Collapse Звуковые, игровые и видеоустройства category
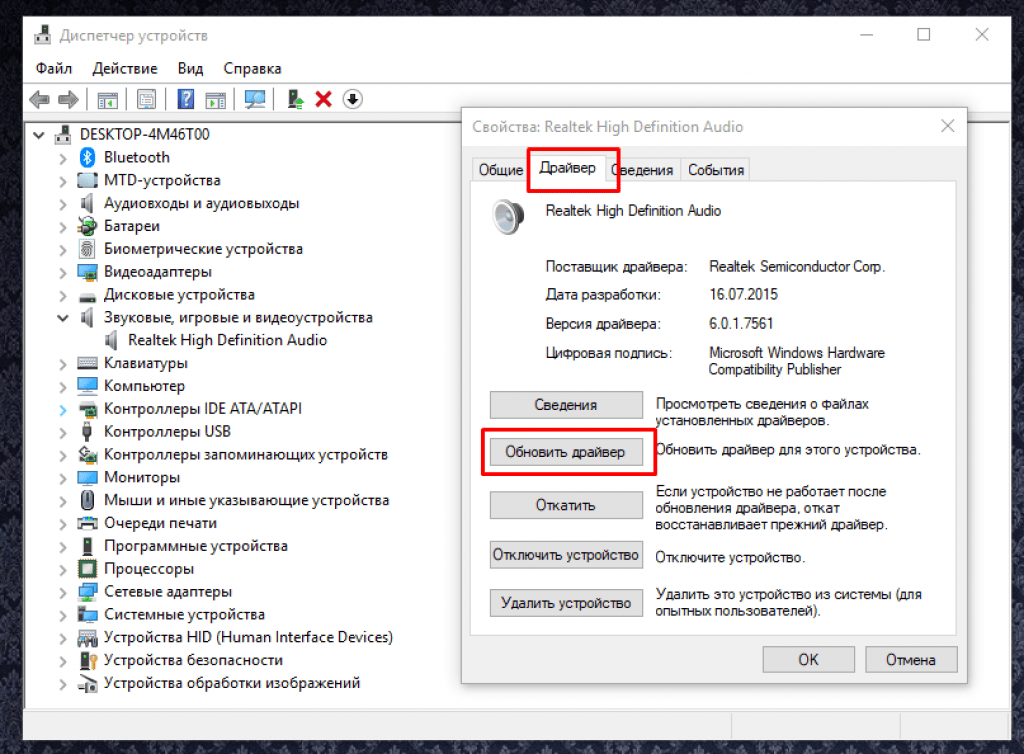This screenshot has height=754, width=1024. [63, 318]
